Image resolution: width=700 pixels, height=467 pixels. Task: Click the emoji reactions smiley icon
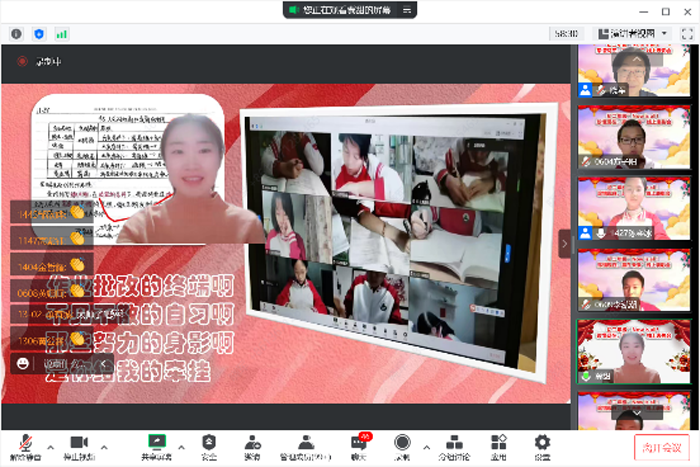coord(23,364)
